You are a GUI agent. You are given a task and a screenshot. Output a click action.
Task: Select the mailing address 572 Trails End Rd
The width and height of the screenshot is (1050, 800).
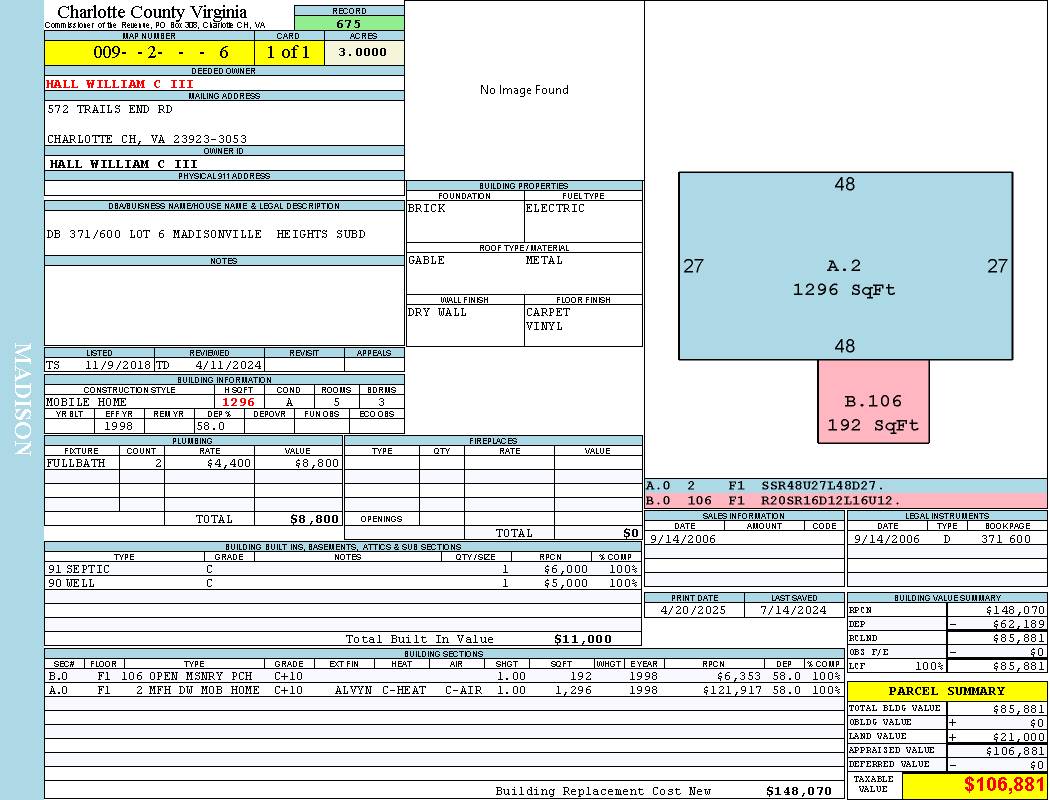pyautogui.click(x=110, y=109)
